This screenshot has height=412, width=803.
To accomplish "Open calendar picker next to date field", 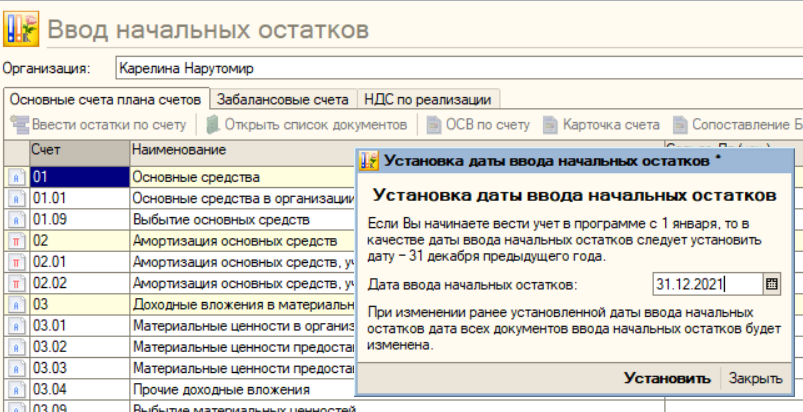I will coord(772,284).
